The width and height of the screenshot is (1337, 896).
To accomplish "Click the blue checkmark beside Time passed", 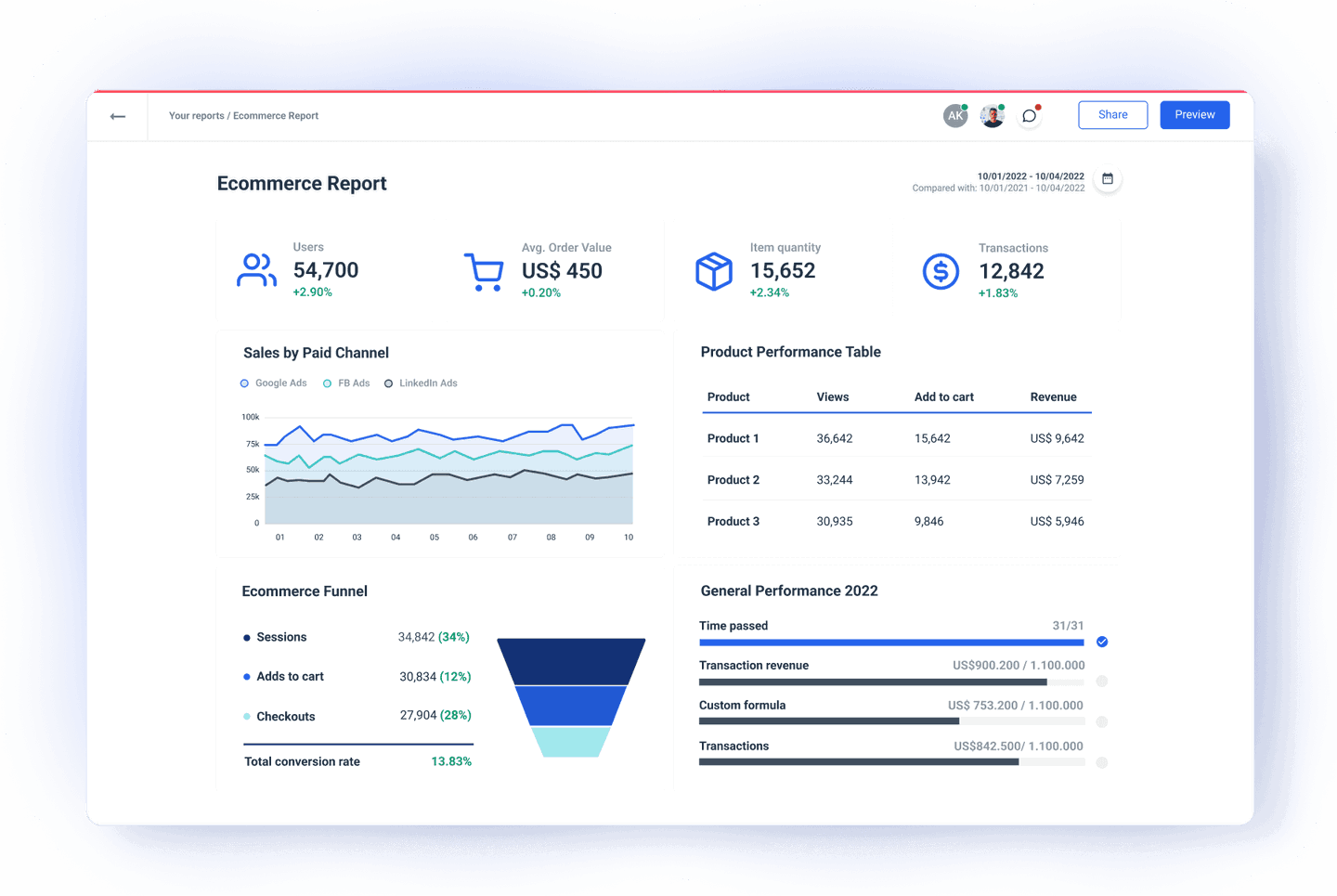I will click(1102, 641).
